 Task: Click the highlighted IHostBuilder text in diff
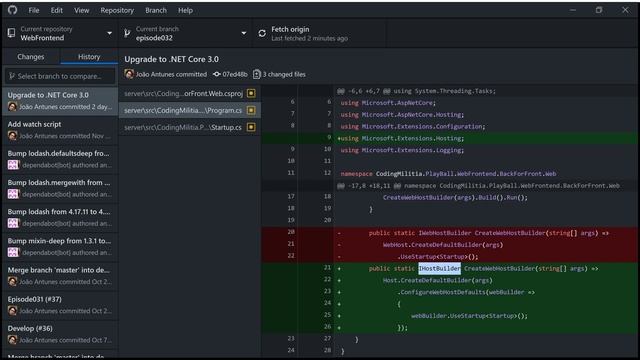pos(440,268)
